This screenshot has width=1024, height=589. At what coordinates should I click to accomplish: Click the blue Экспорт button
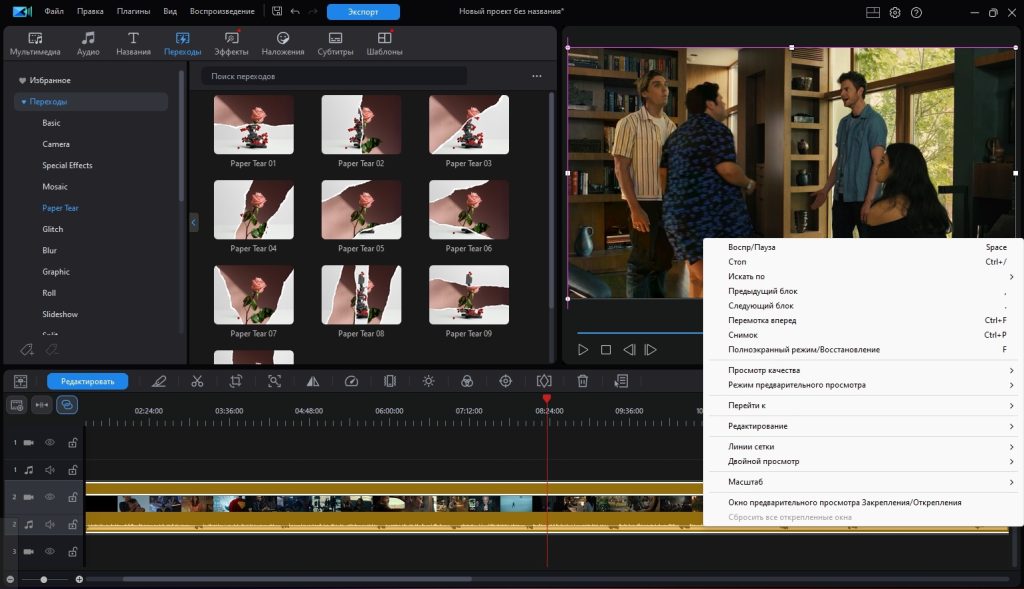coord(363,12)
